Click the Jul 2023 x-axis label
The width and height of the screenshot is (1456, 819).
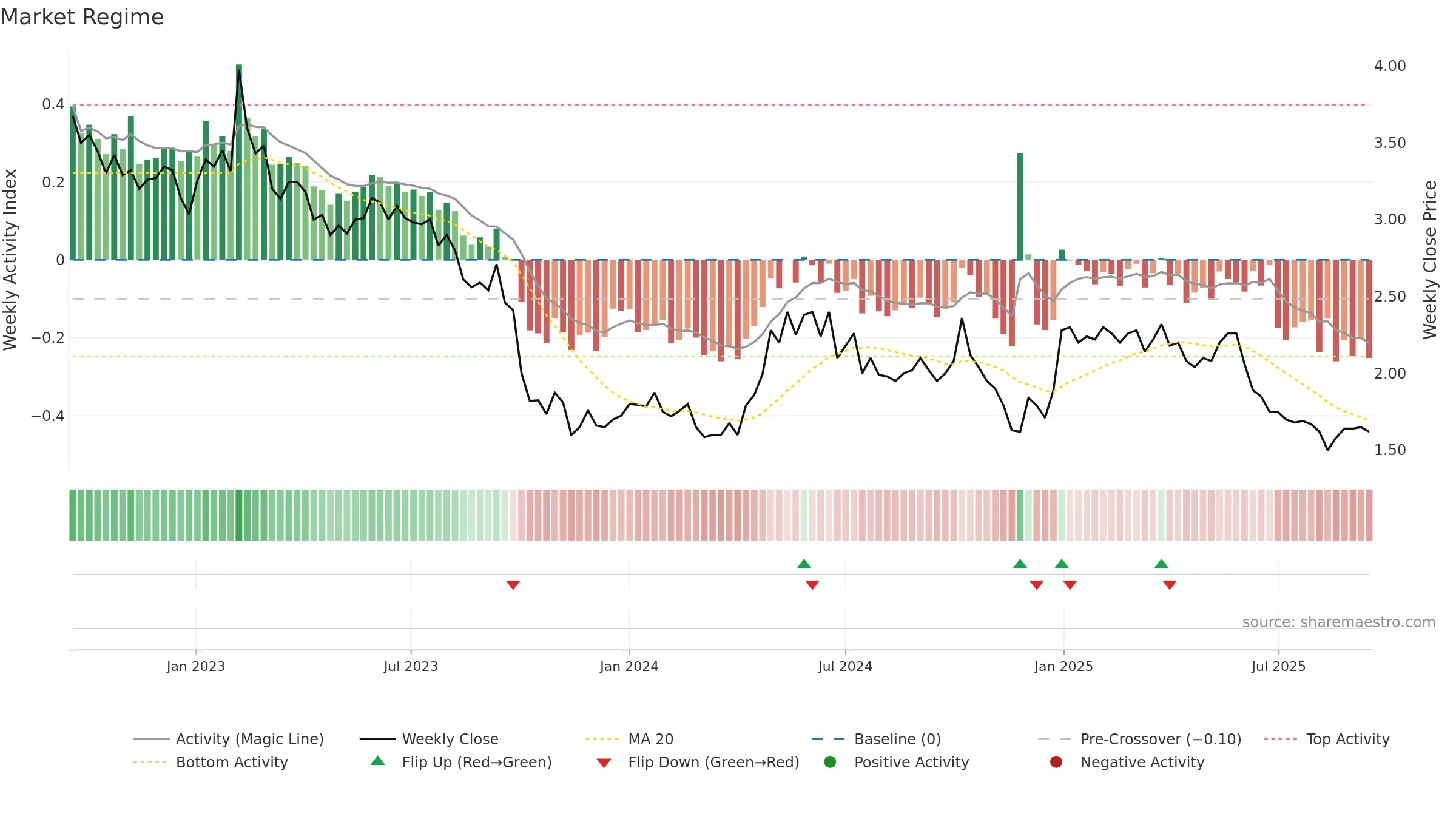[x=411, y=666]
